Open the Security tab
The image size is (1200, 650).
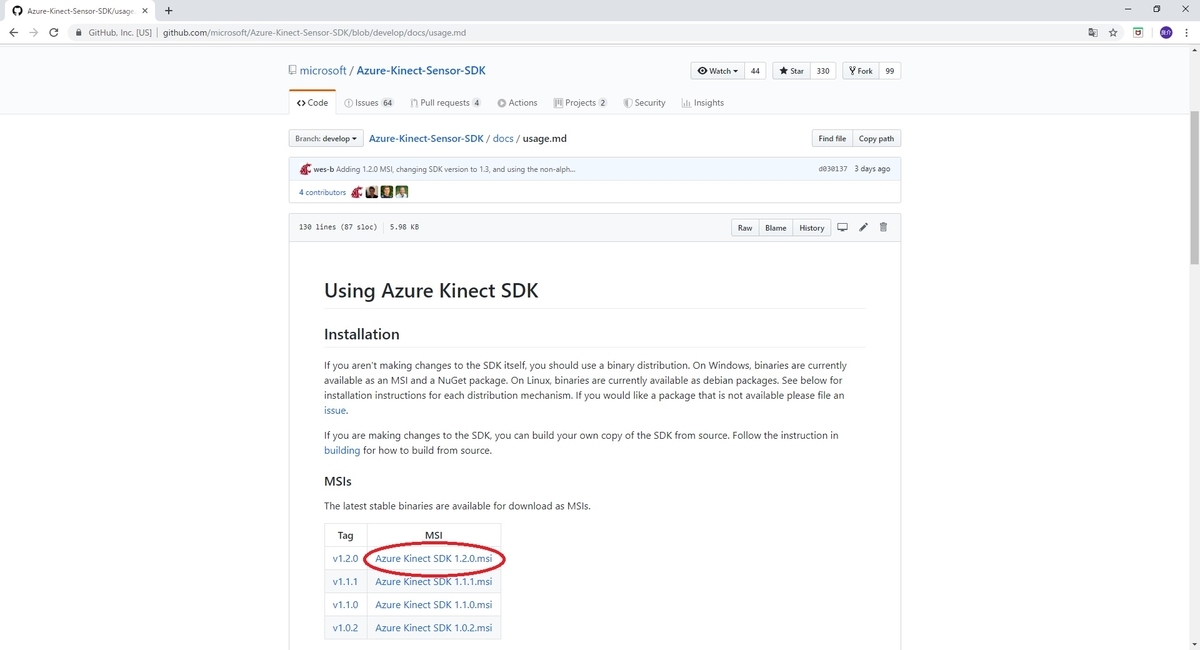[x=644, y=103]
